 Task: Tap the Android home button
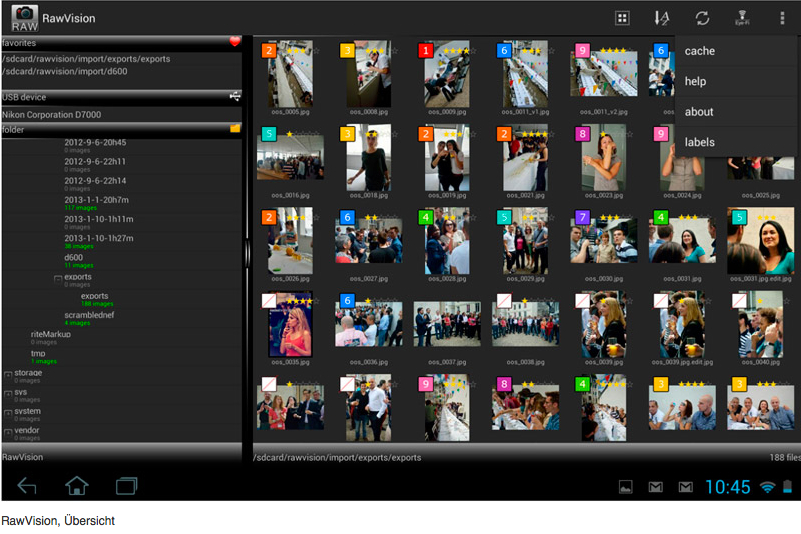[x=77, y=485]
